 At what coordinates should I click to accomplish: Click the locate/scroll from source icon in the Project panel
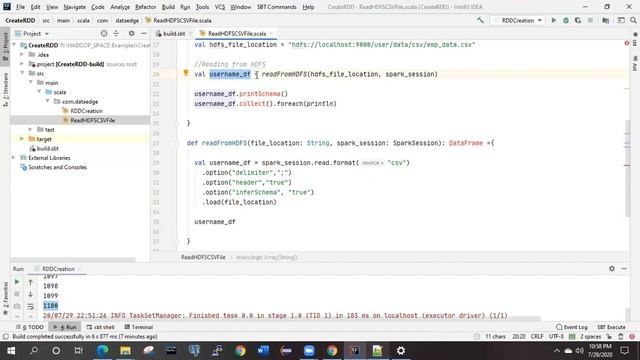104,33
